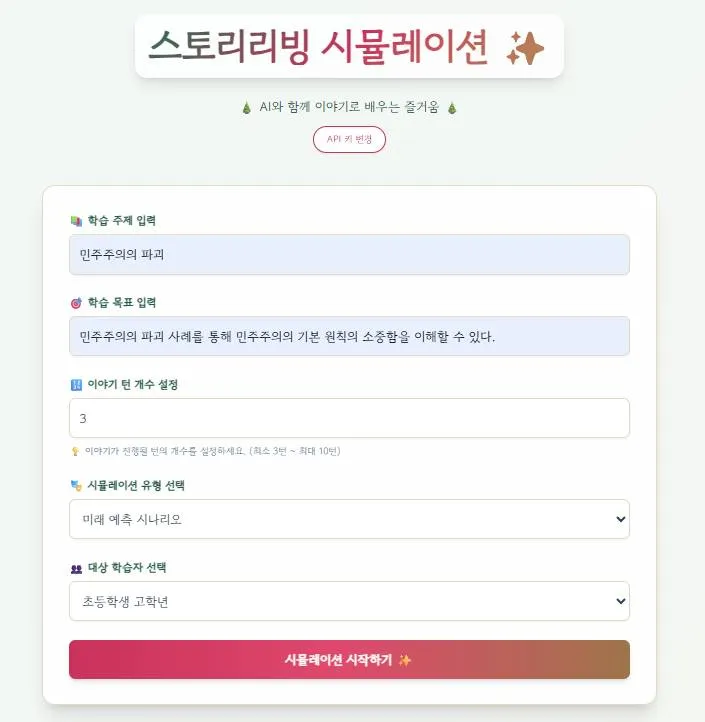Click the books icon beside 학습 주제 입력
The height and width of the screenshot is (722, 705).
[x=75, y=220]
